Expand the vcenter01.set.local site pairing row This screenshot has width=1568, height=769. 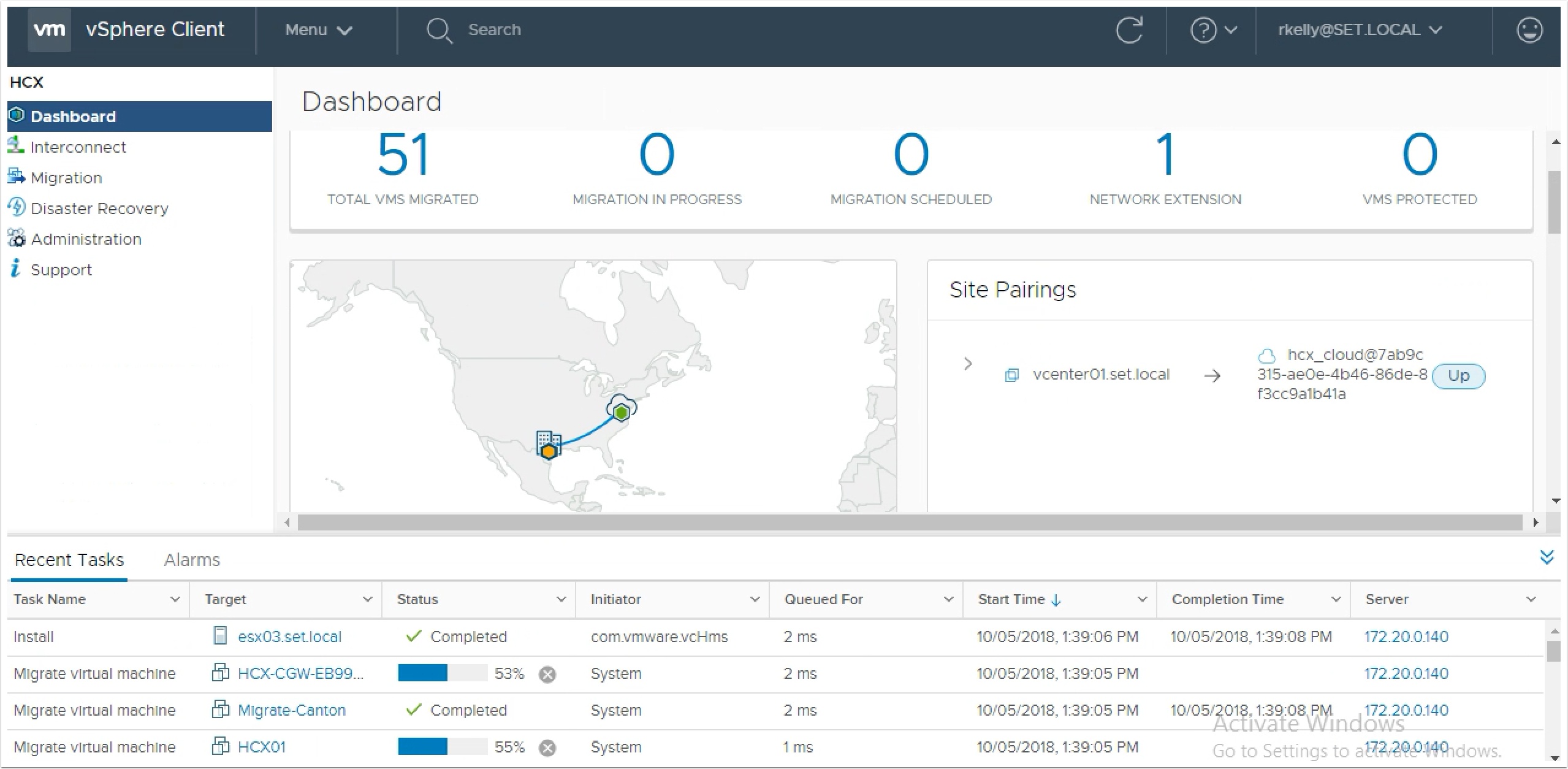968,364
